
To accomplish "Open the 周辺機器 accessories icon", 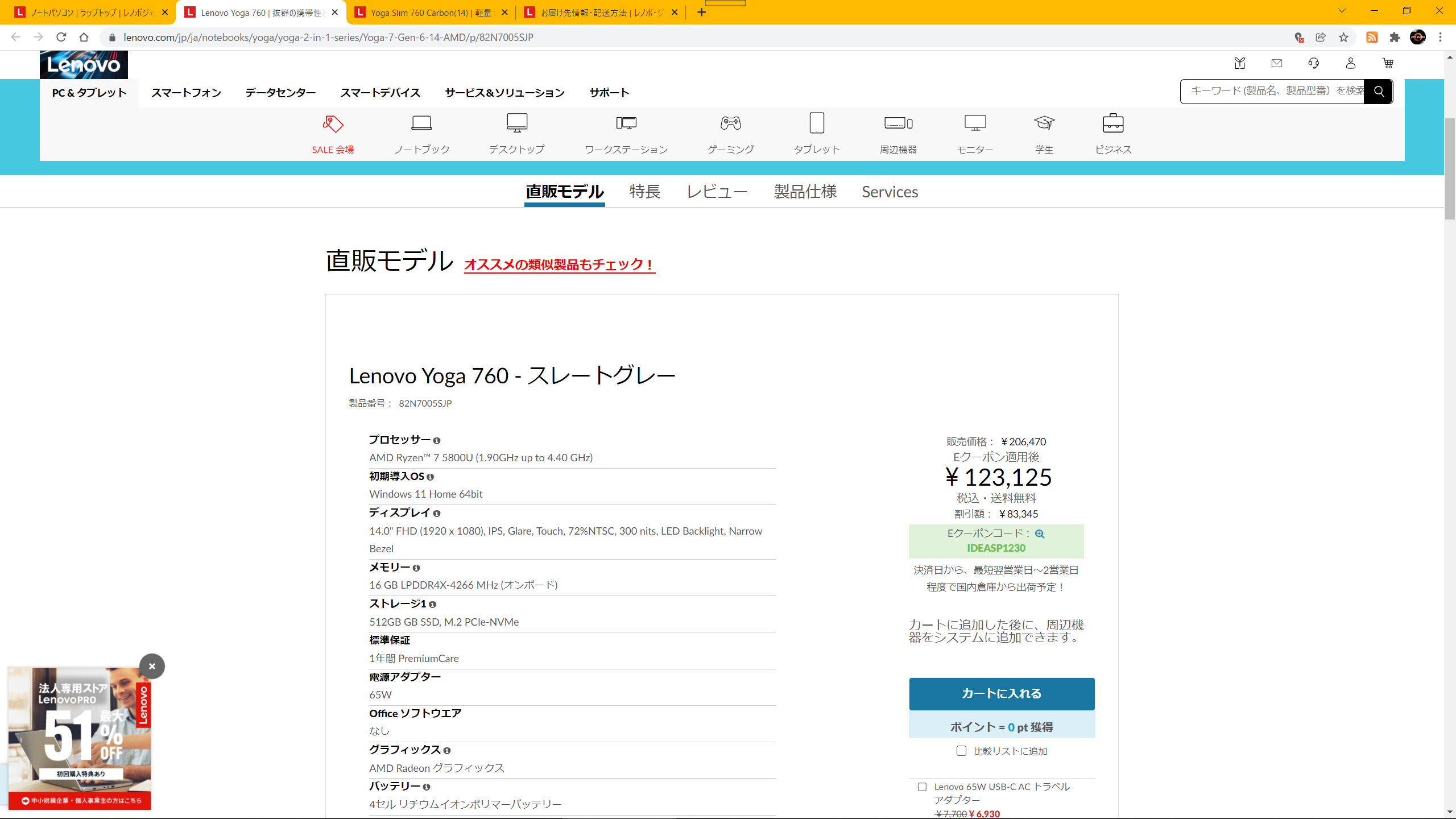I will coord(898,123).
